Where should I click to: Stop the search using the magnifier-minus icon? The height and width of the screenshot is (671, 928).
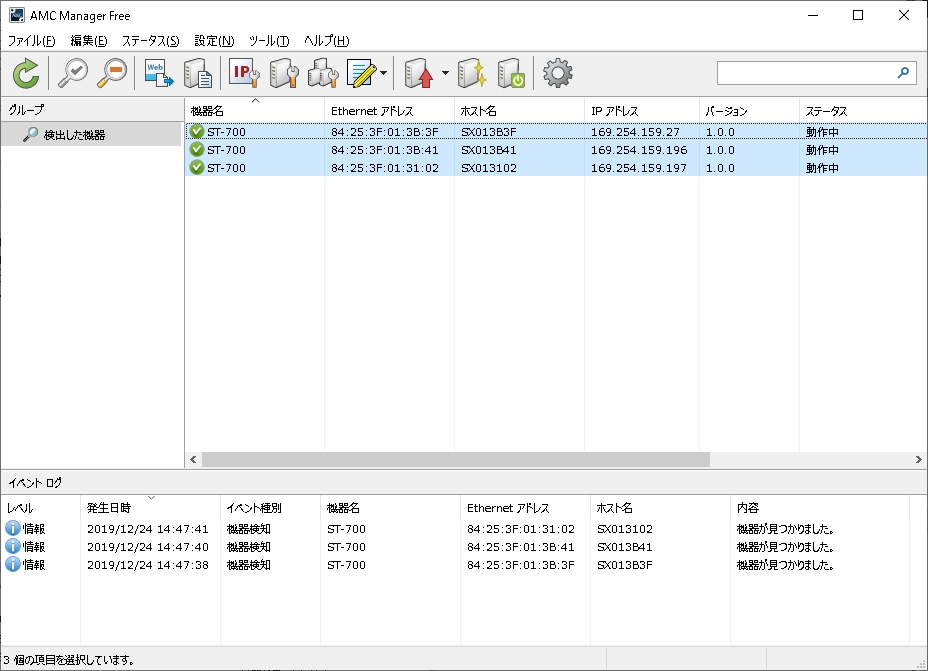click(x=111, y=72)
